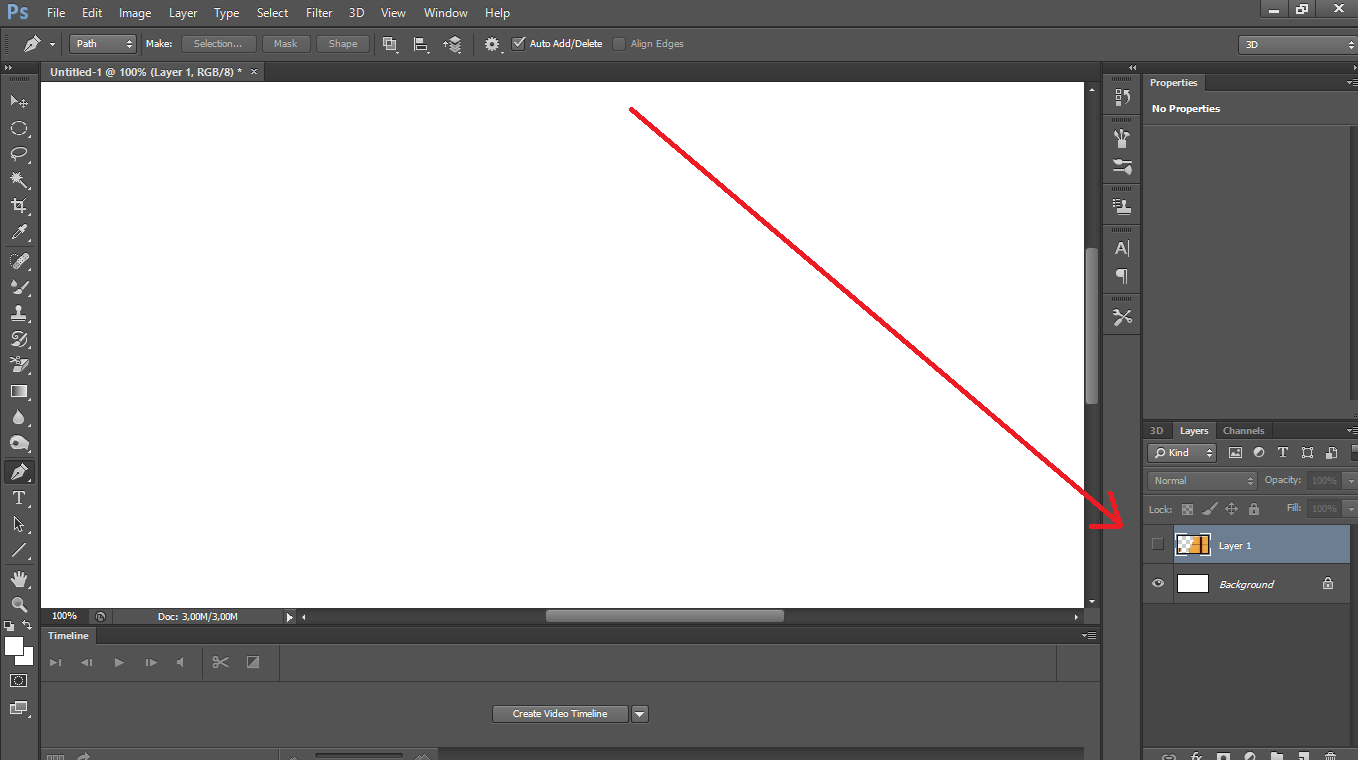Open the Kind filter dropdown
1358x760 pixels.
coord(1181,453)
